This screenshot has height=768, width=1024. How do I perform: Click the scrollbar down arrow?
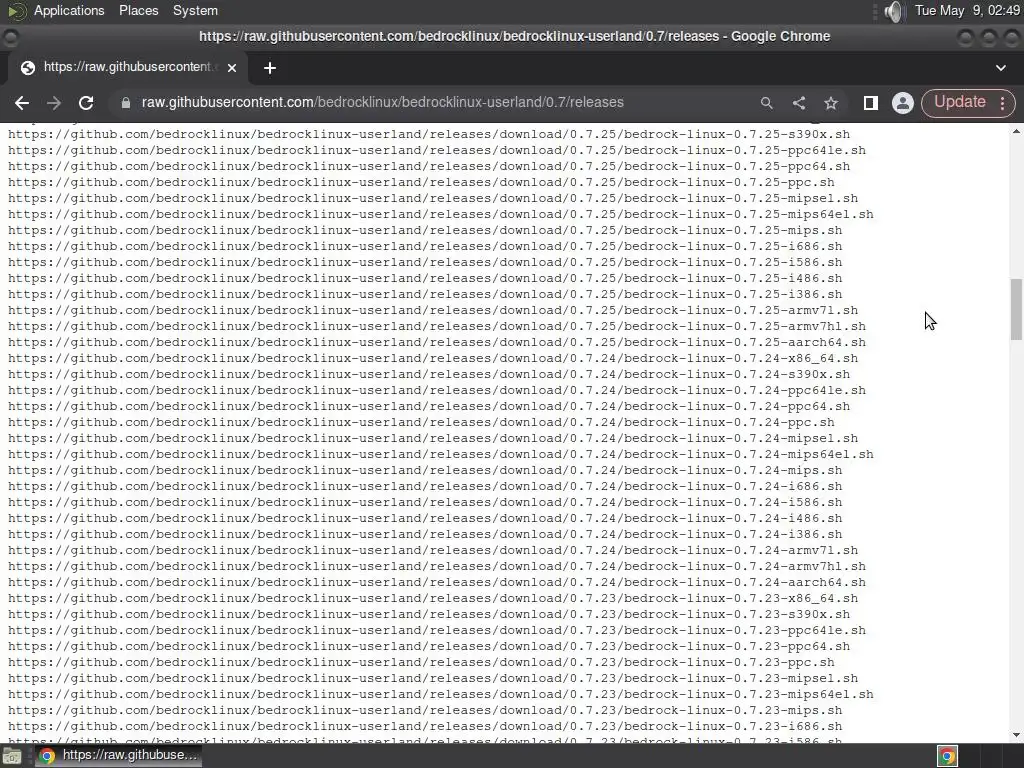point(1016,735)
